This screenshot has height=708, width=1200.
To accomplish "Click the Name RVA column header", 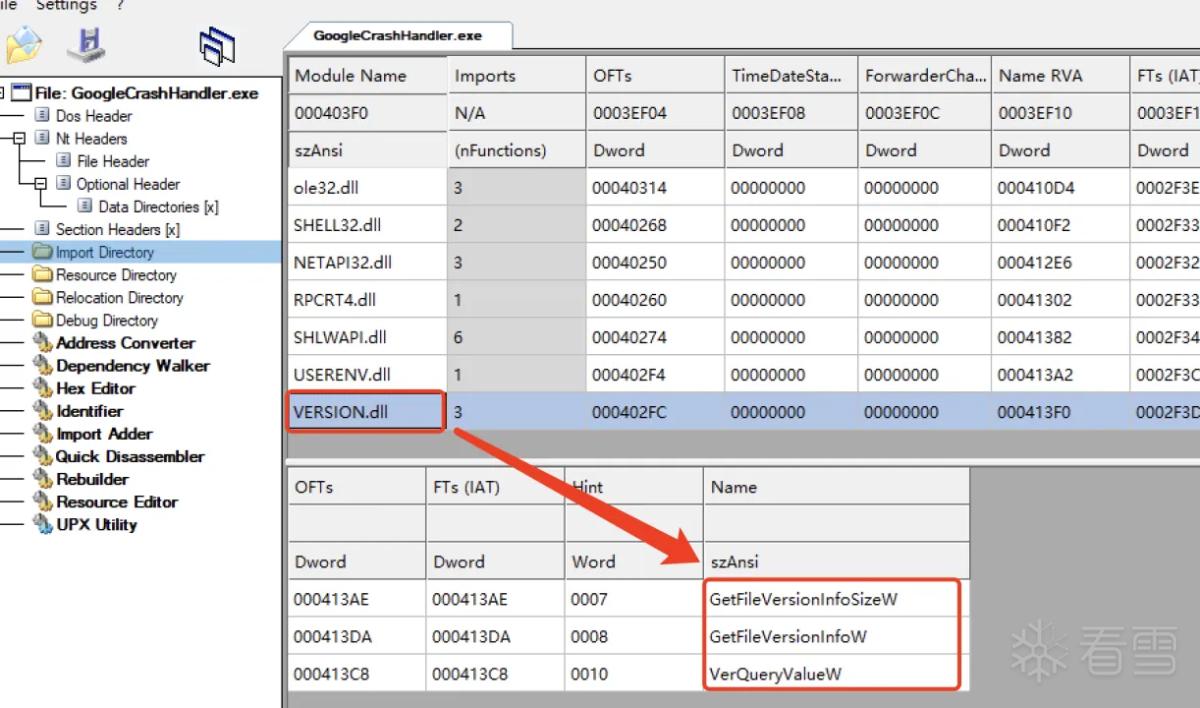I will click(x=1061, y=76).
